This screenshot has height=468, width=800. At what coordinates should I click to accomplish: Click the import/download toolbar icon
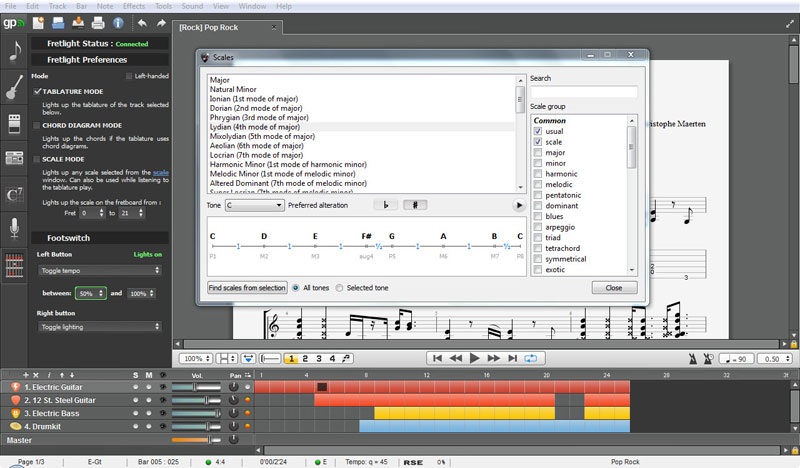click(78, 23)
